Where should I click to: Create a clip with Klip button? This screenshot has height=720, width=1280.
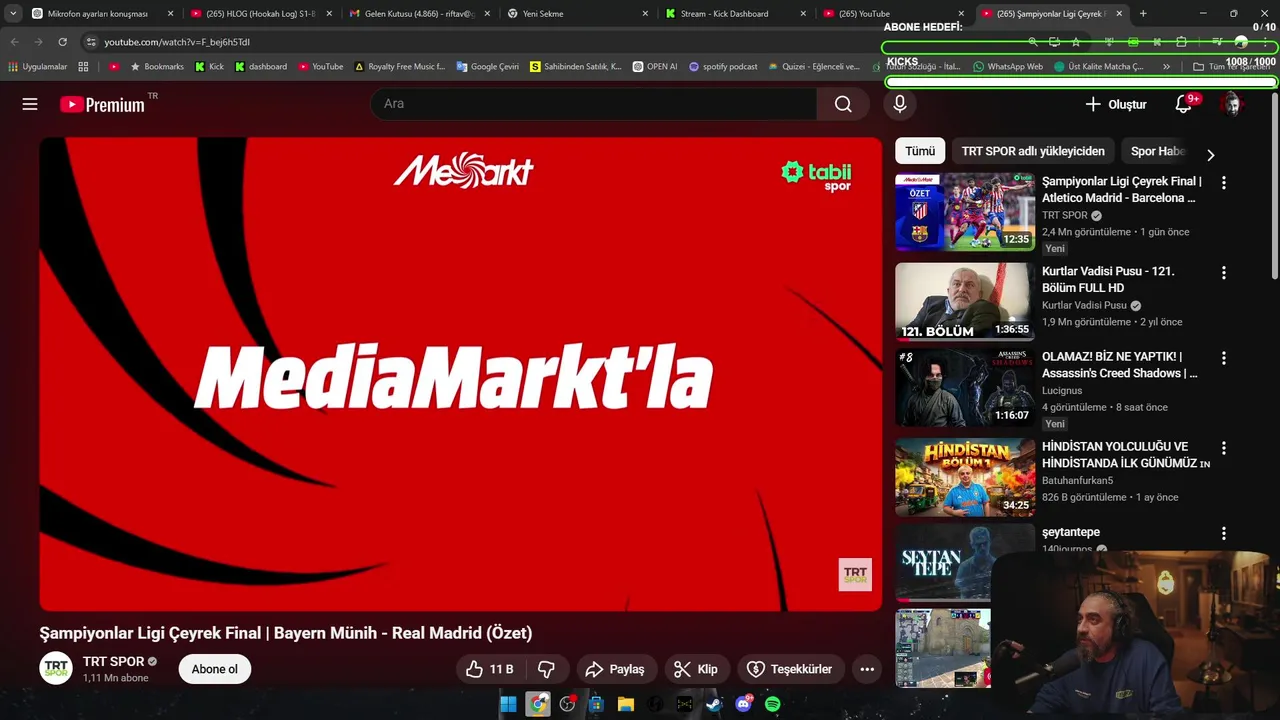coord(696,669)
